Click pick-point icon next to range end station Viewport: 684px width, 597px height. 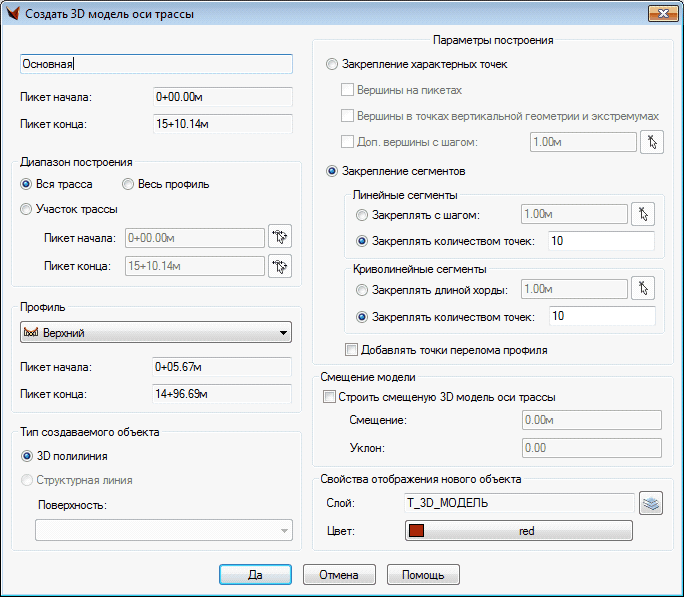(279, 266)
